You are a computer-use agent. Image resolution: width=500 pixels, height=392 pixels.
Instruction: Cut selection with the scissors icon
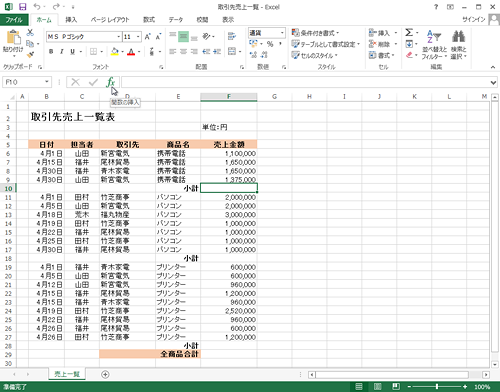30,33
